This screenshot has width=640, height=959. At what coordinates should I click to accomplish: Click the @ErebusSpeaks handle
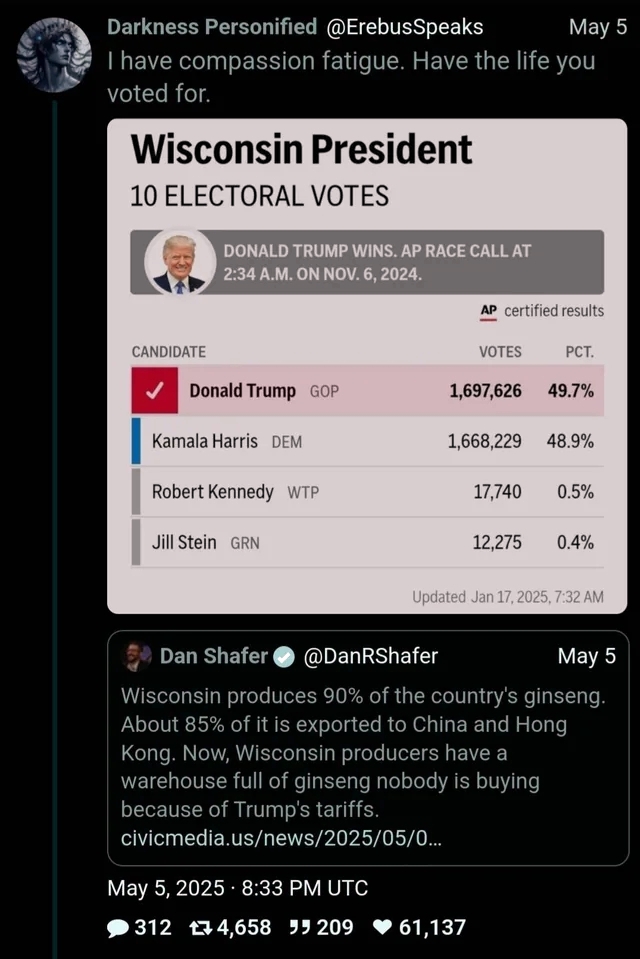pyautogui.click(x=404, y=27)
